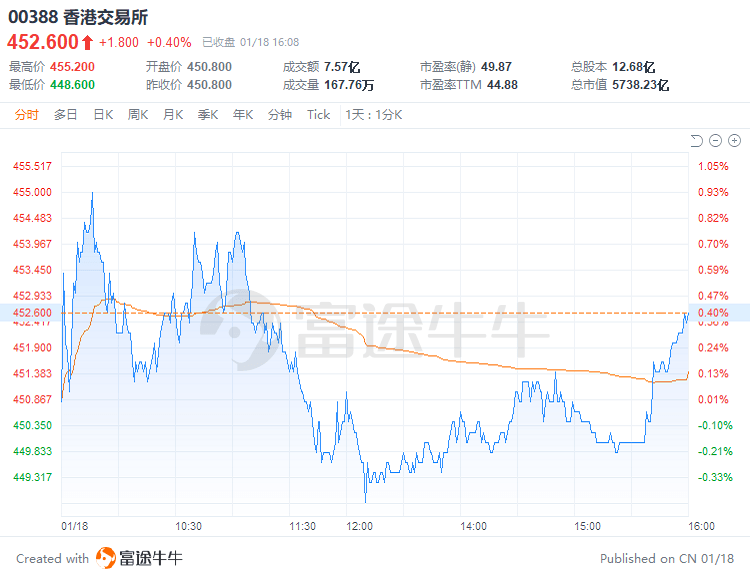Switch to the 分时 intraday tab
The height and width of the screenshot is (579, 750).
click(x=27, y=115)
